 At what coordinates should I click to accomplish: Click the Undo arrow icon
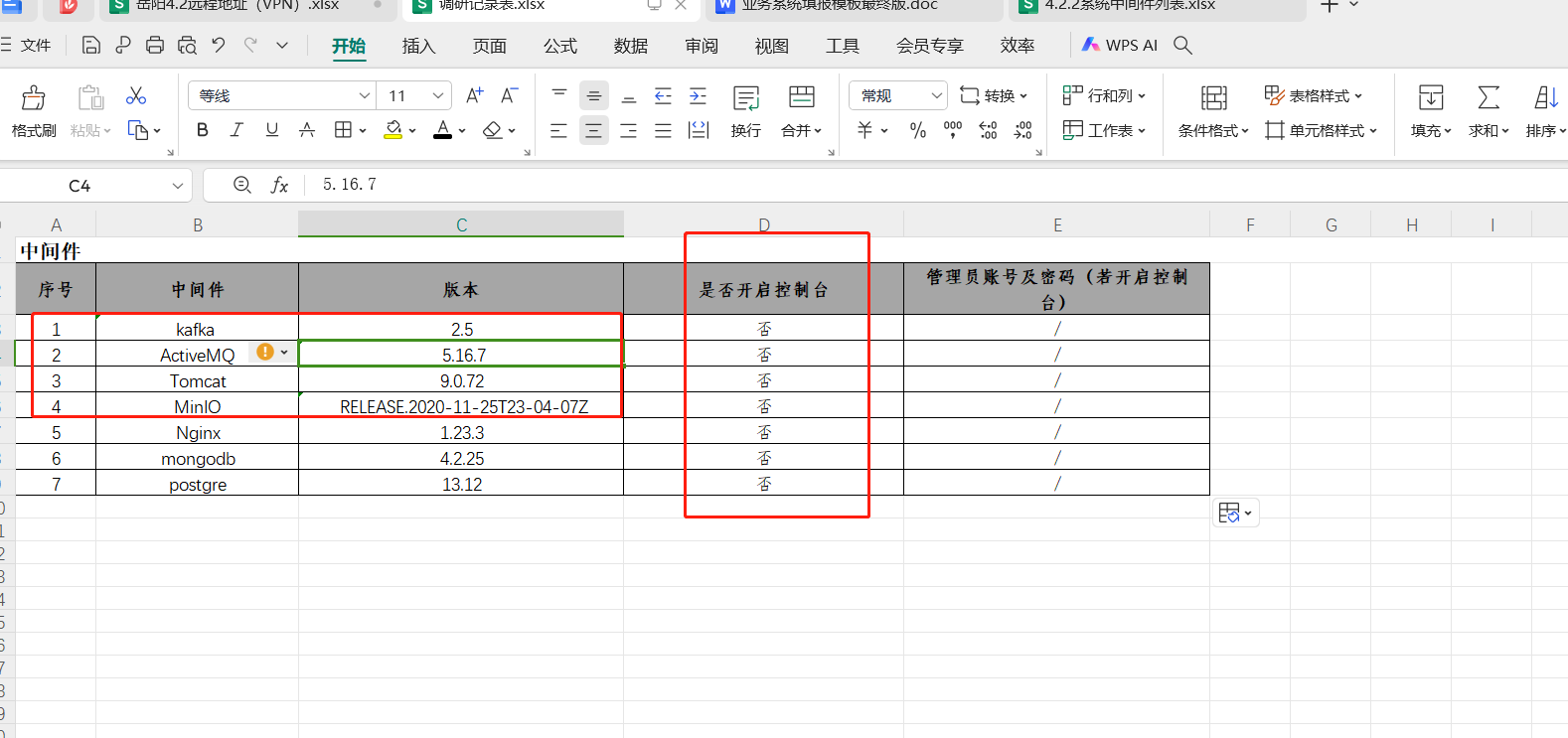click(x=219, y=45)
